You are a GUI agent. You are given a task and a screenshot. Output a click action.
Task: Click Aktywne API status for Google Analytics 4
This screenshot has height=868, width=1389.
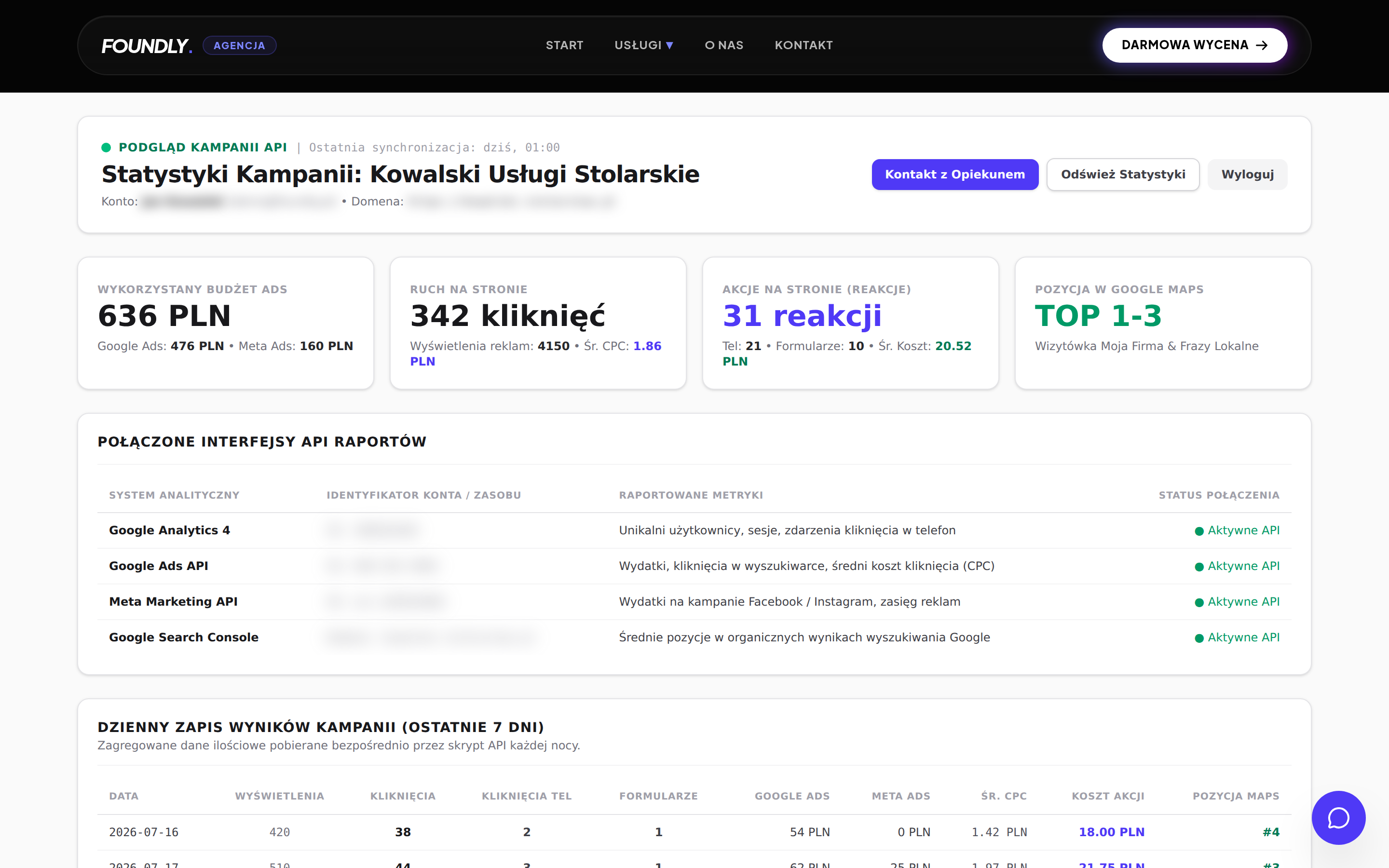point(1237,530)
